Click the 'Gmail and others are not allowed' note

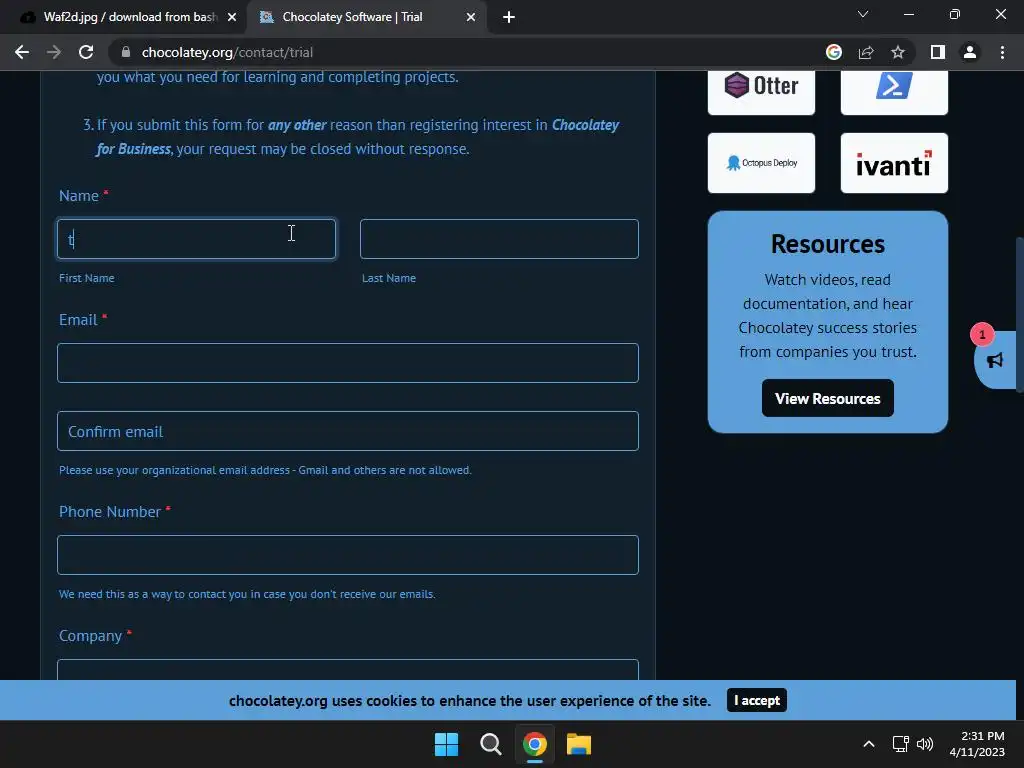coord(385,470)
